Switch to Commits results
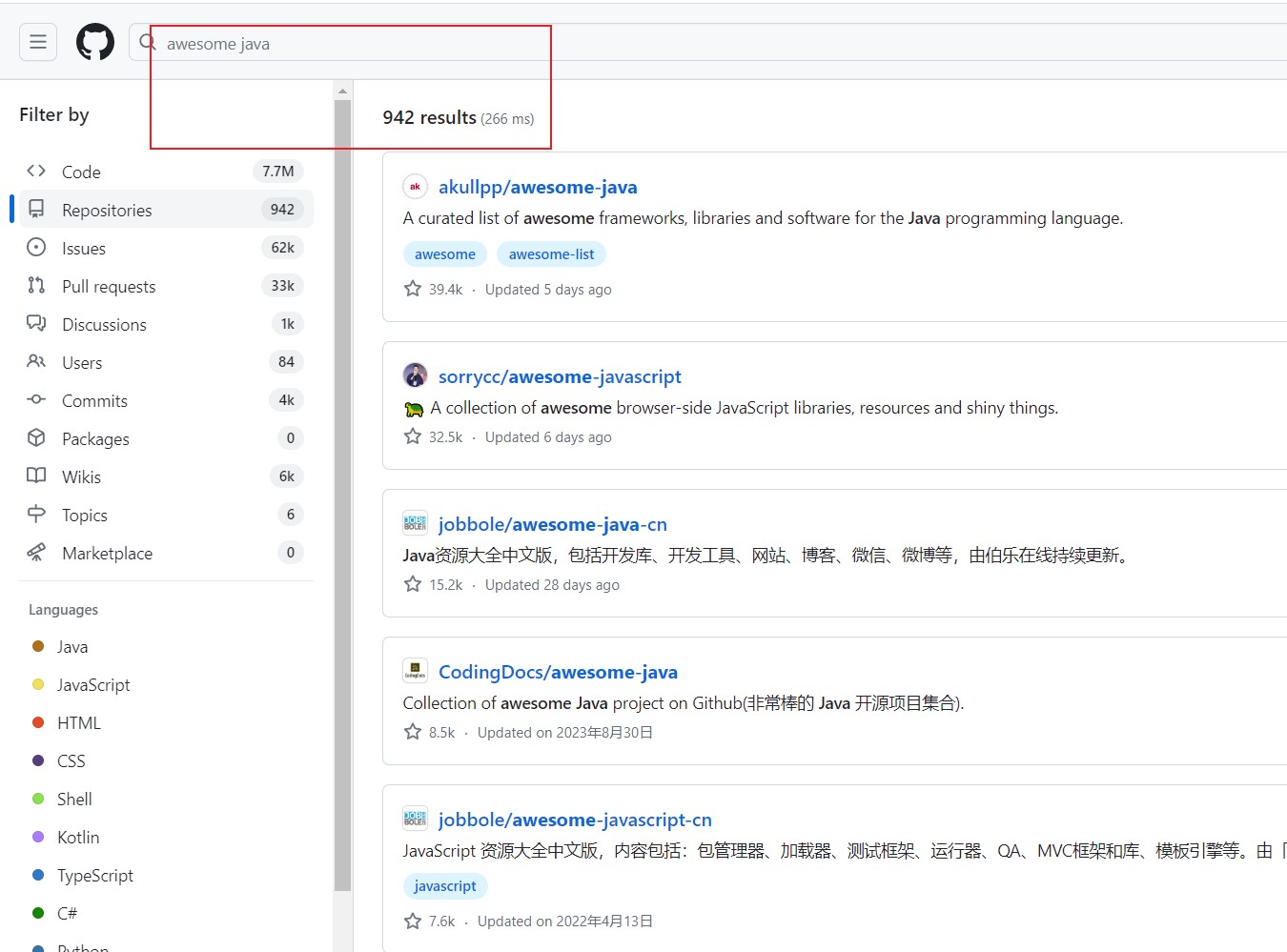 (x=166, y=400)
